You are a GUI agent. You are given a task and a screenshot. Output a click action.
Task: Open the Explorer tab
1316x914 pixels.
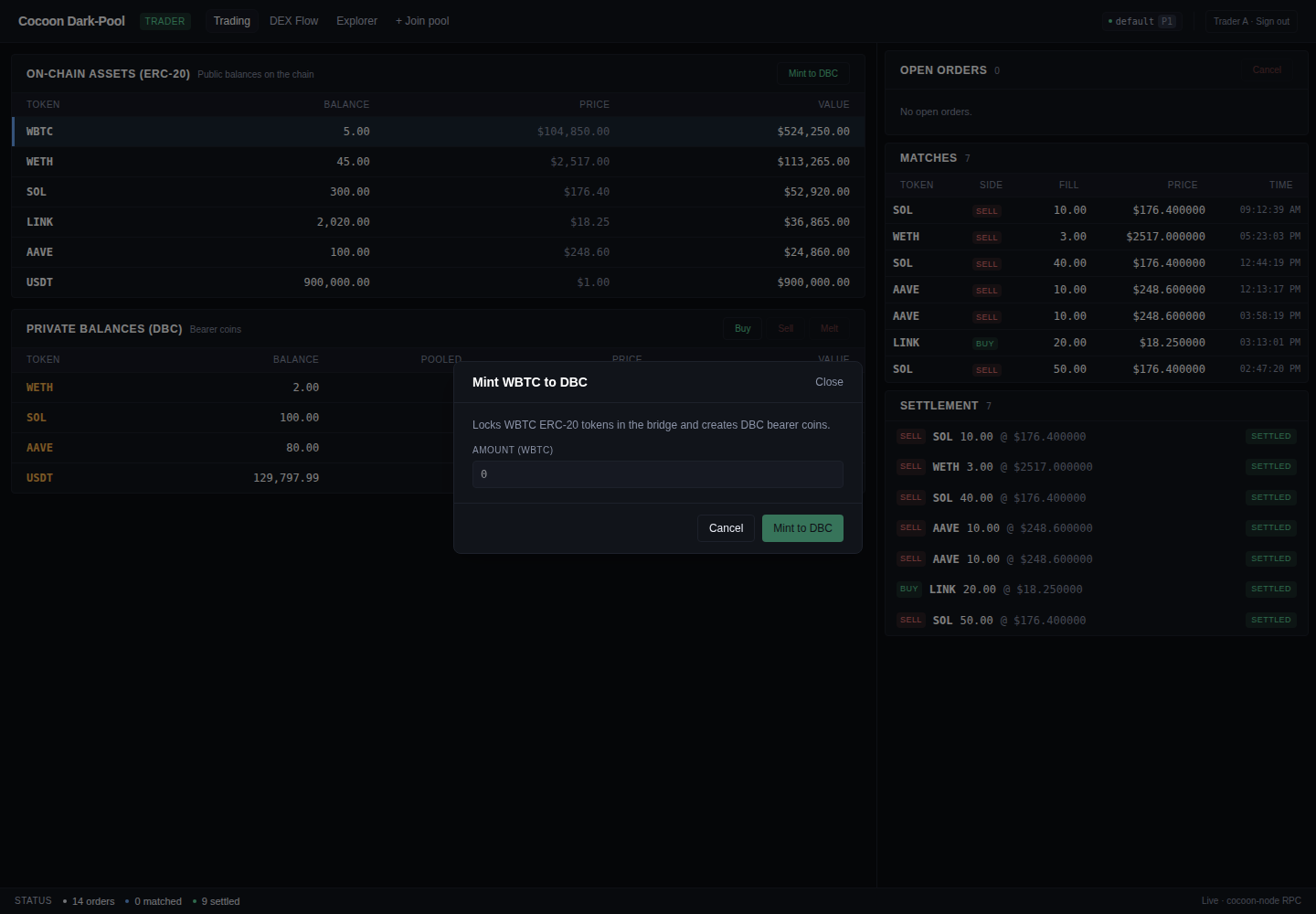(x=356, y=21)
